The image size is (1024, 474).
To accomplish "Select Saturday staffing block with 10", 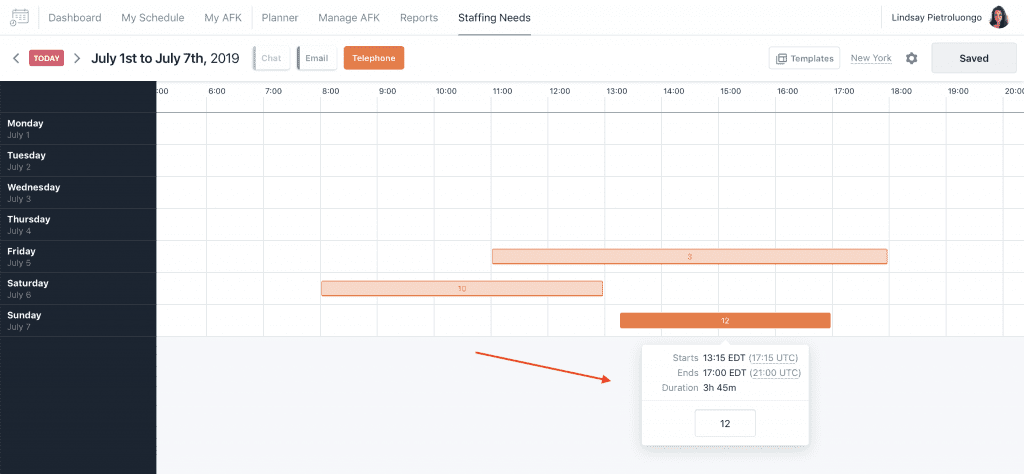I will pyautogui.click(x=461, y=288).
